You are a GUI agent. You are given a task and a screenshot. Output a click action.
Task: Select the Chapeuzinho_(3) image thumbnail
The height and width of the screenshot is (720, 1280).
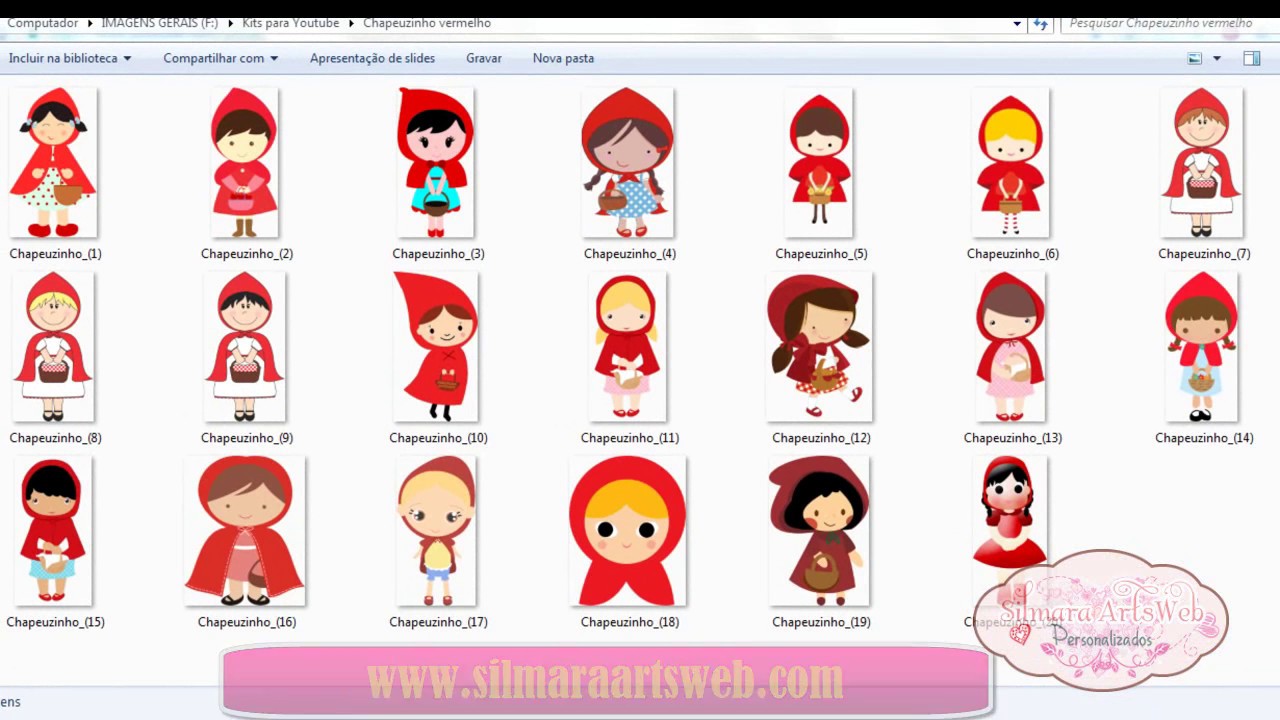click(435, 163)
